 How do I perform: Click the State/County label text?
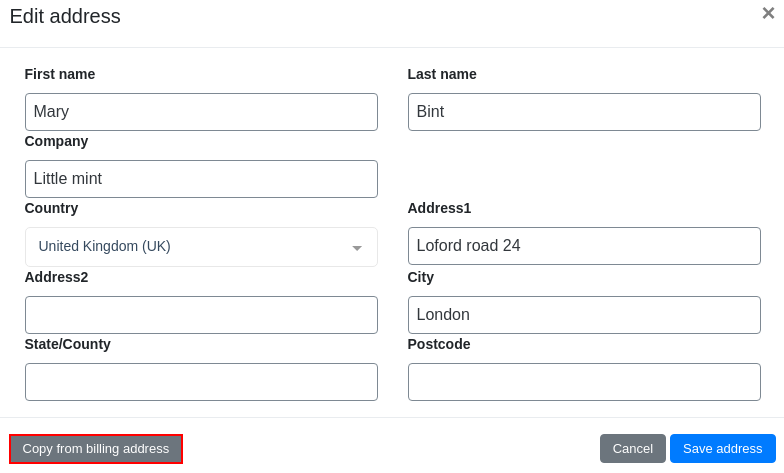coord(68,344)
